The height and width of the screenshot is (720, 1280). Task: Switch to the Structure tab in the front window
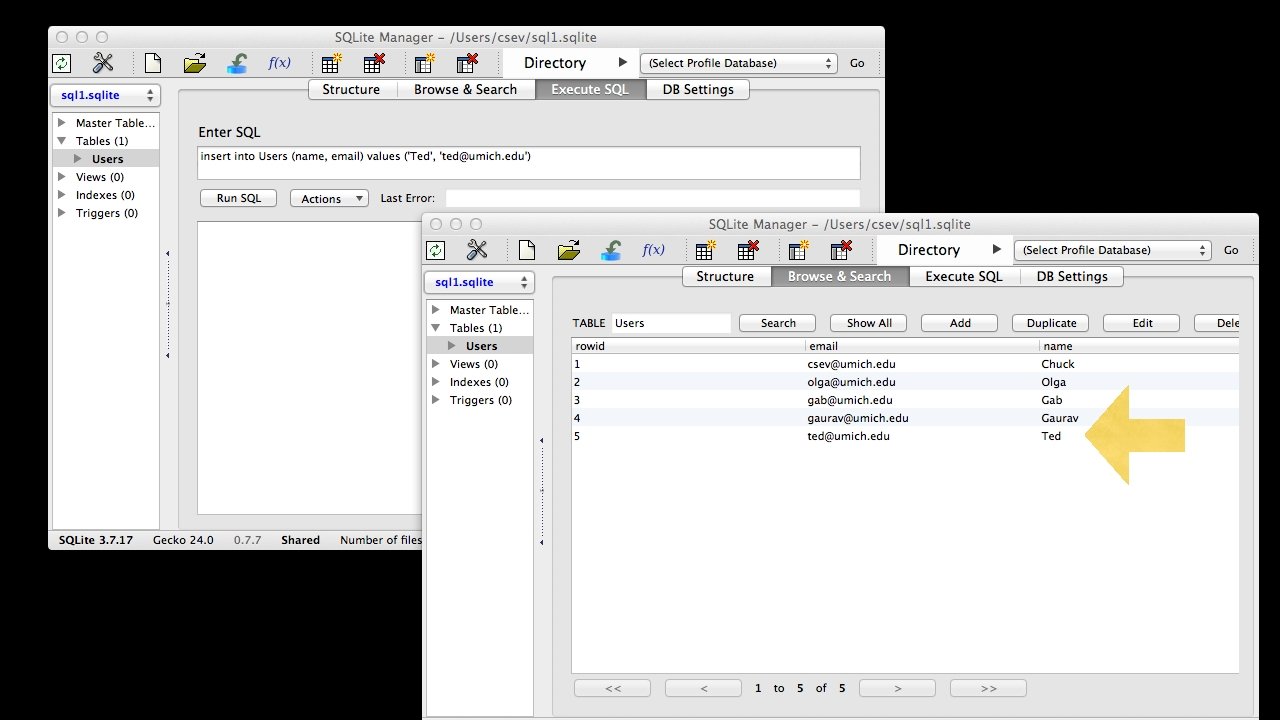coord(726,276)
